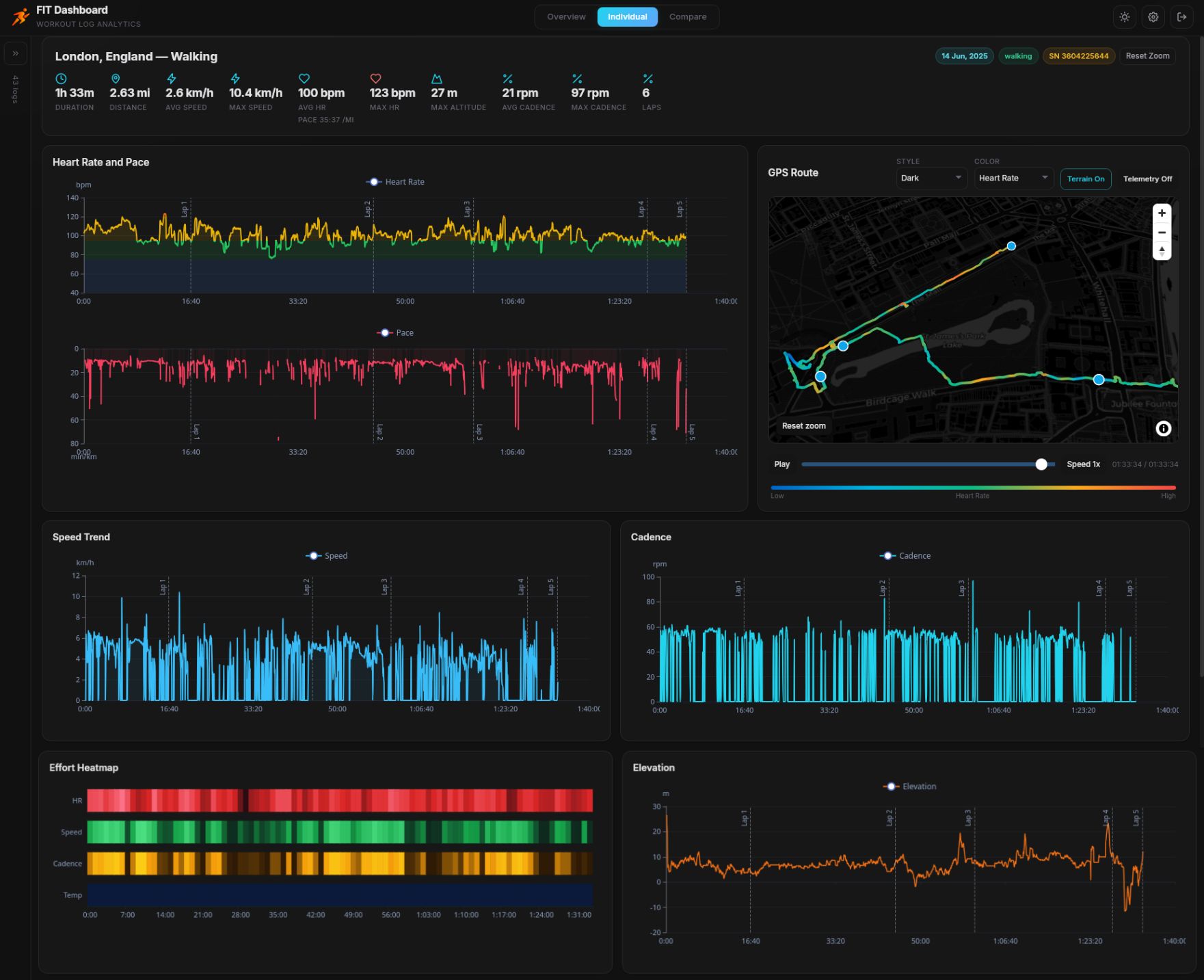The height and width of the screenshot is (980, 1204).
Task: Switch to the Compare tab
Action: [x=688, y=16]
